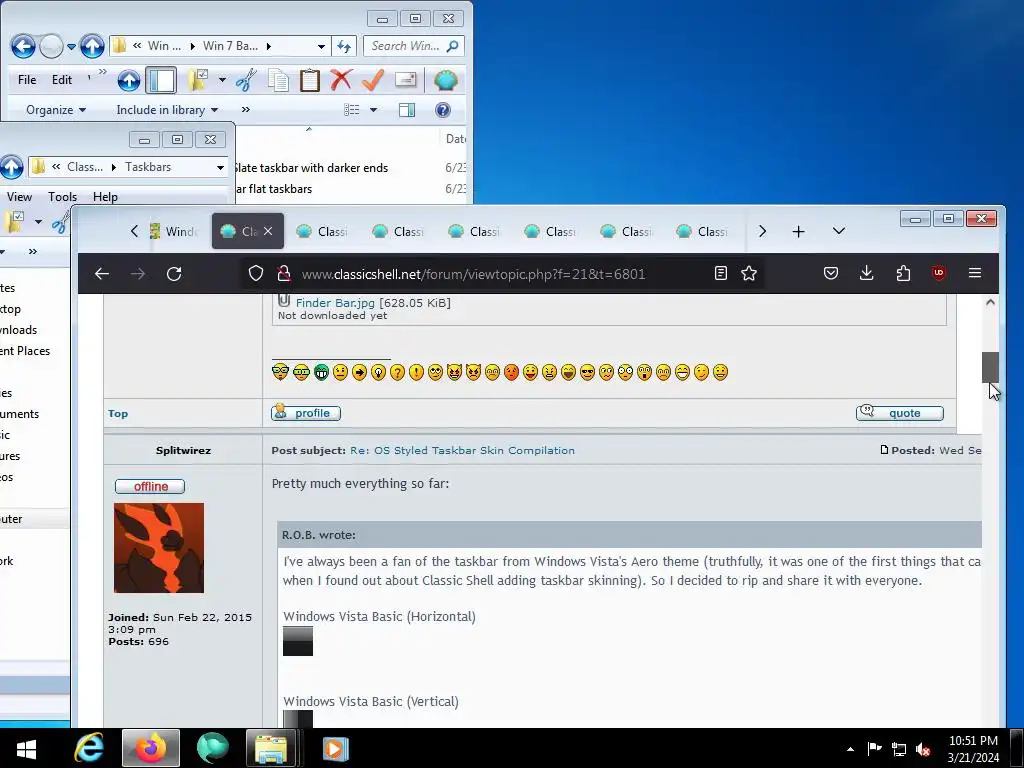Open the Save to Pocket icon

pos(831,273)
